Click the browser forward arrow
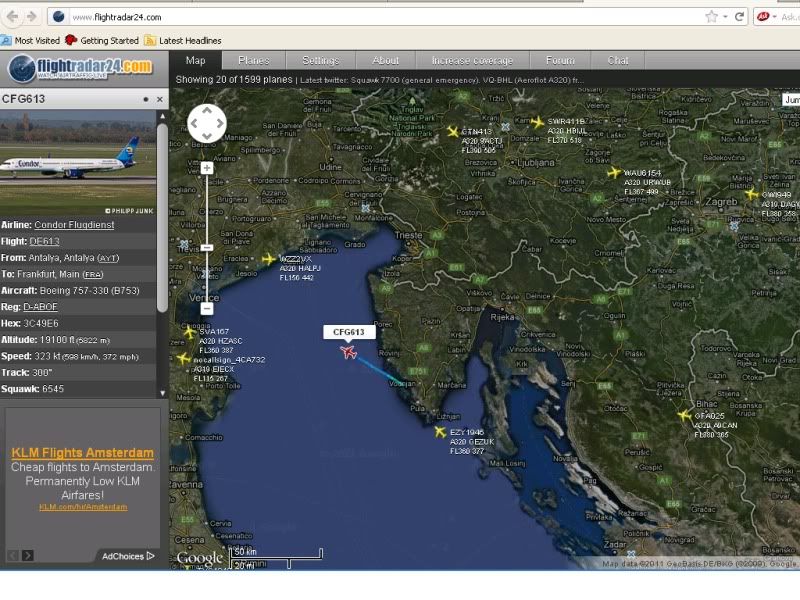 coord(32,17)
